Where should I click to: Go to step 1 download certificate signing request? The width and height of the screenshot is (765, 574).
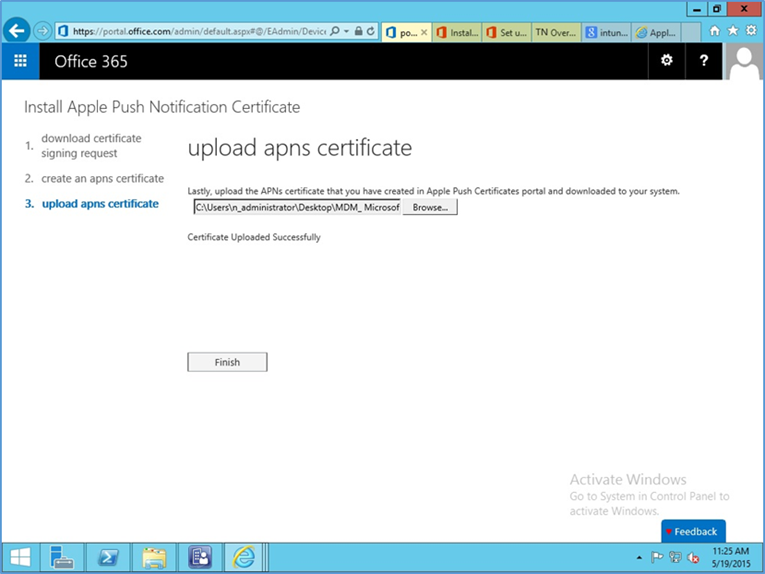coord(91,146)
